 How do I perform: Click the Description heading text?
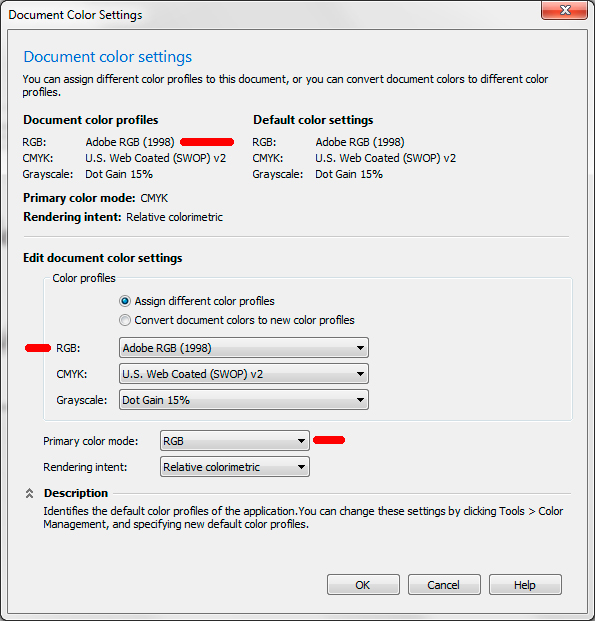point(76,493)
